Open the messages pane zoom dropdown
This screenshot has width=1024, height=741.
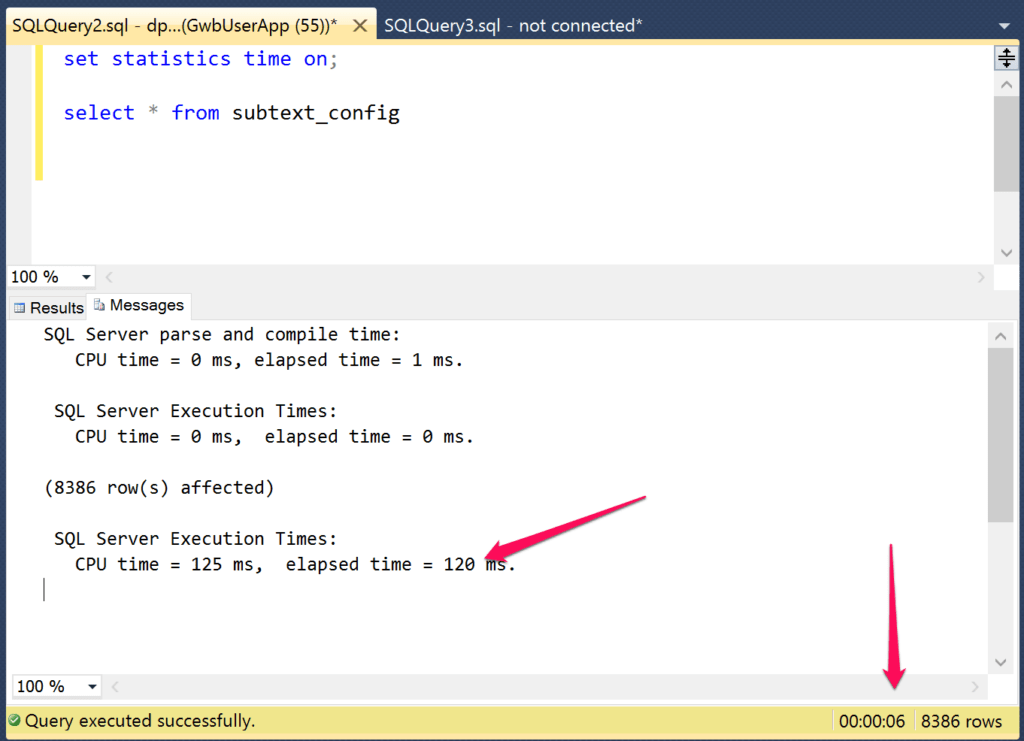click(x=92, y=686)
